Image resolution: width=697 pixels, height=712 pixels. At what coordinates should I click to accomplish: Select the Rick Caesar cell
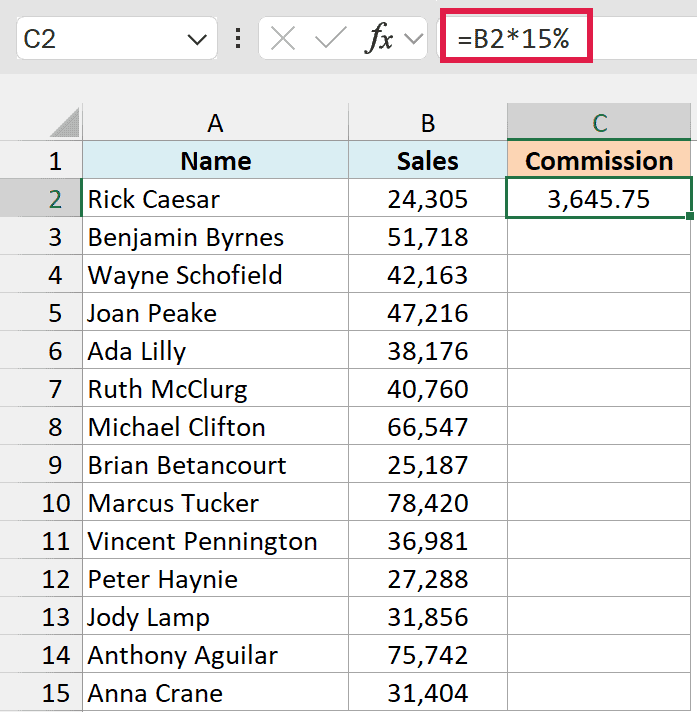click(215, 198)
